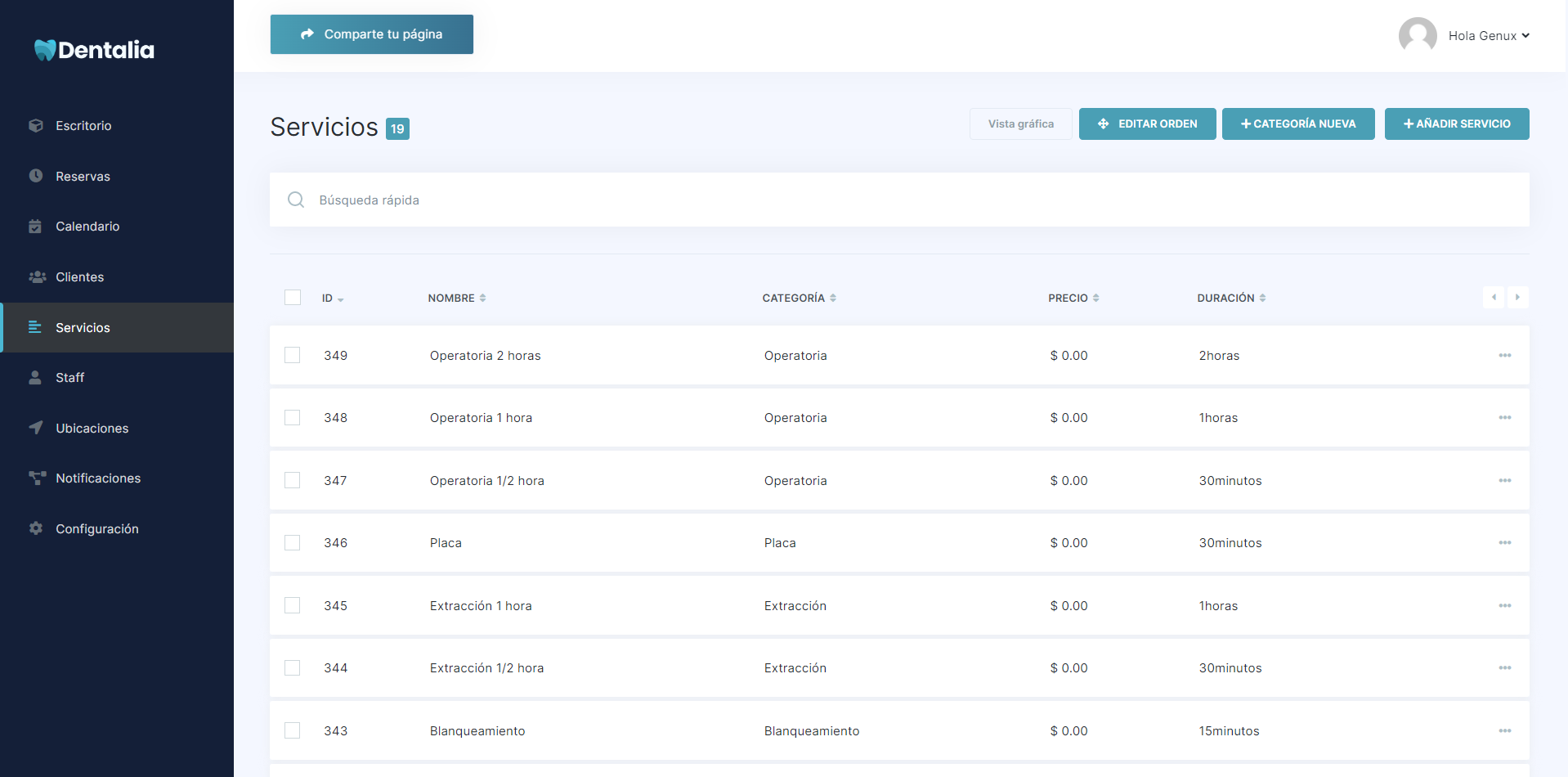Click the Reservas clock icon
This screenshot has width=1568, height=777.
(x=36, y=176)
